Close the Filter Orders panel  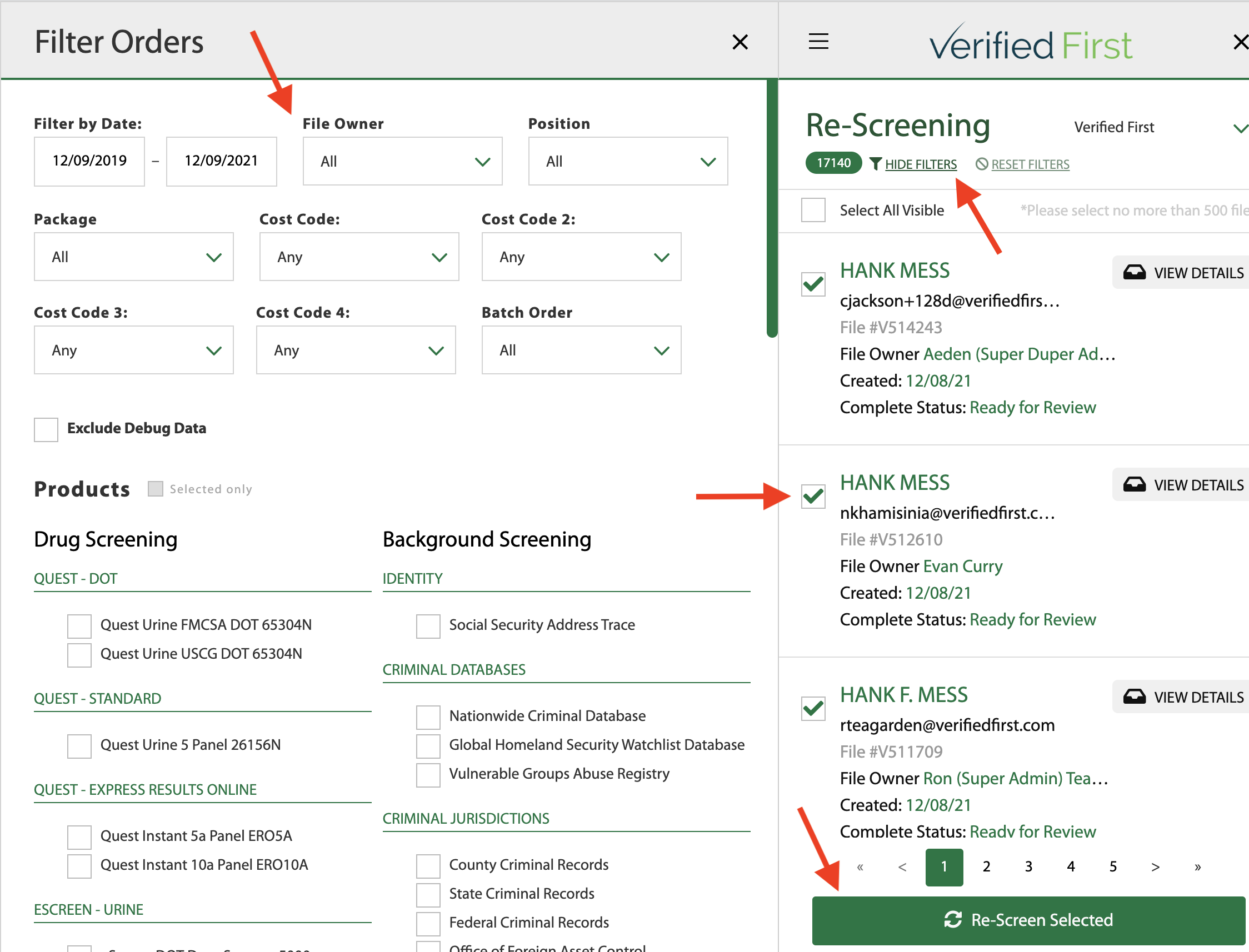(x=740, y=42)
